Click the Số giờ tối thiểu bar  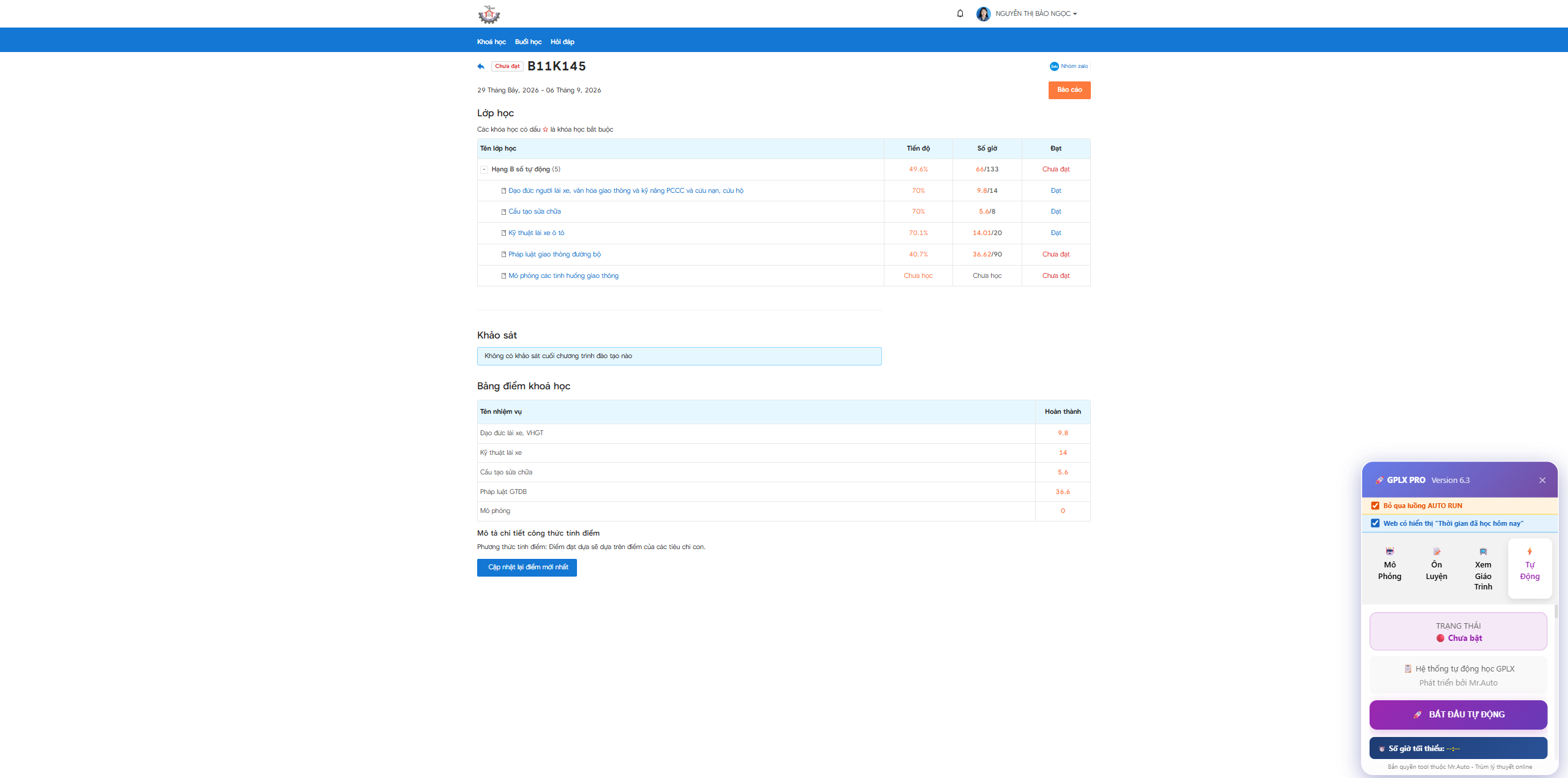1458,749
